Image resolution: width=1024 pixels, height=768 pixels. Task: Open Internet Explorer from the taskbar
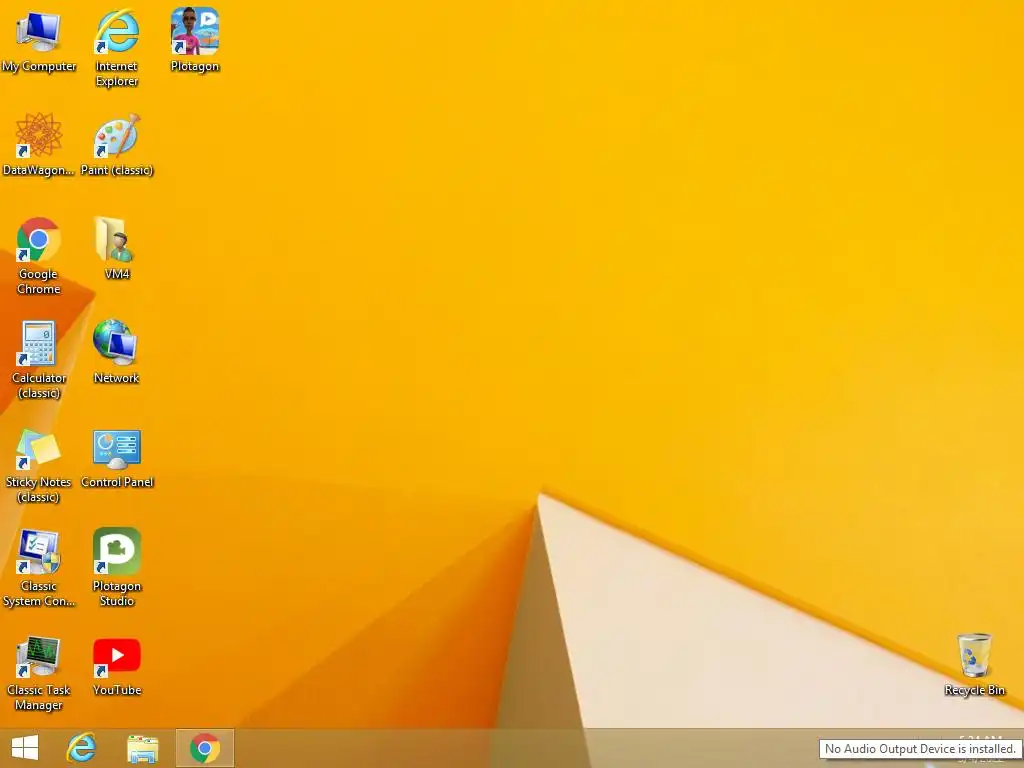pos(82,748)
